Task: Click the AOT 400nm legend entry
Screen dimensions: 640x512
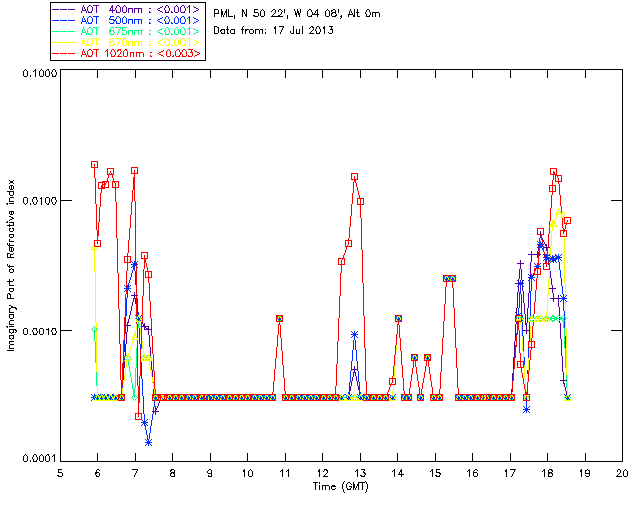Action: pyautogui.click(x=127, y=9)
